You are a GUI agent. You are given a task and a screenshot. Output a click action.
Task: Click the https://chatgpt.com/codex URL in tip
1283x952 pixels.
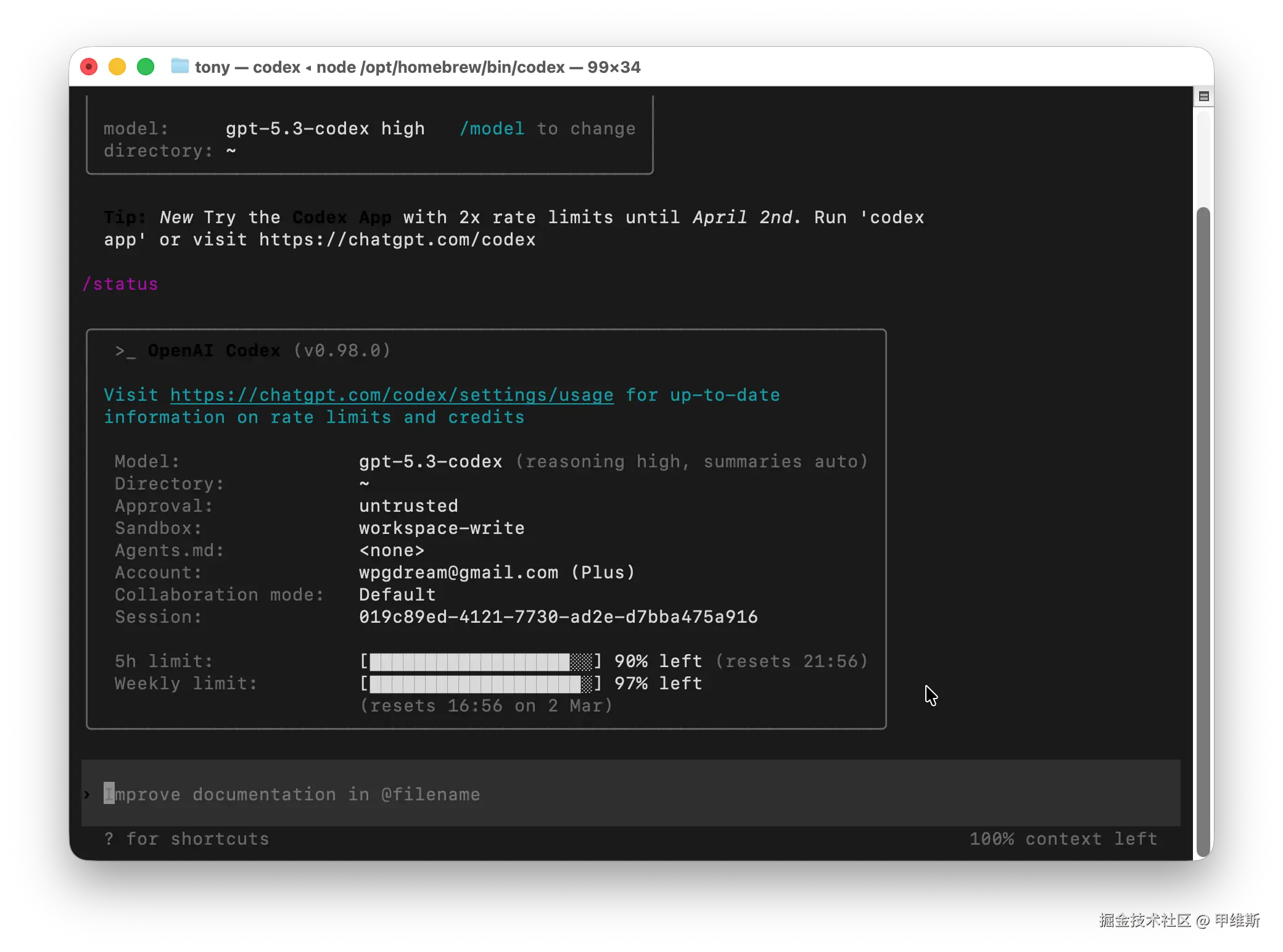pos(397,240)
